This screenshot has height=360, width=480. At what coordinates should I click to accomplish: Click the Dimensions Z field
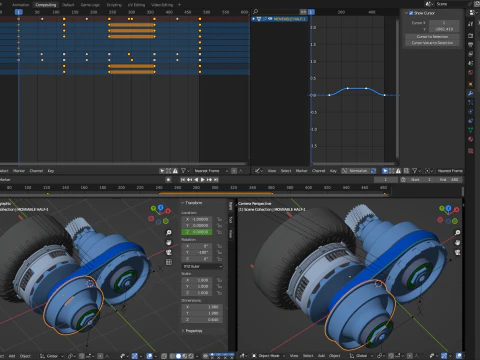point(202,320)
